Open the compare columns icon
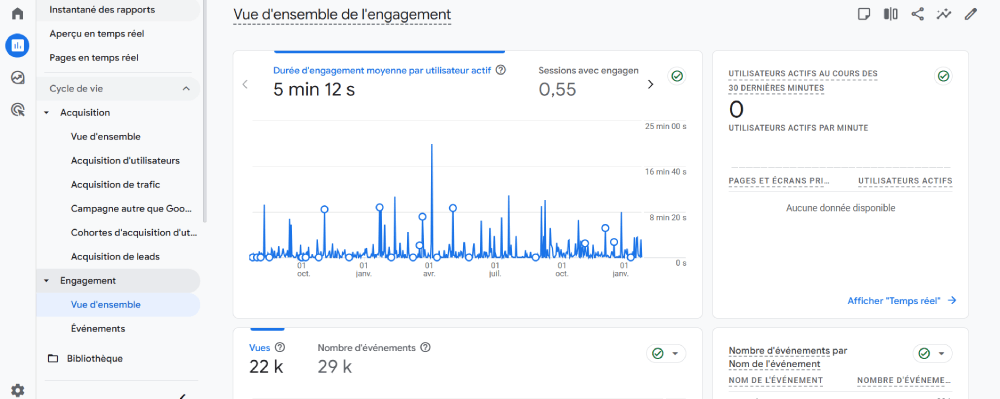1000x399 pixels. pos(890,14)
